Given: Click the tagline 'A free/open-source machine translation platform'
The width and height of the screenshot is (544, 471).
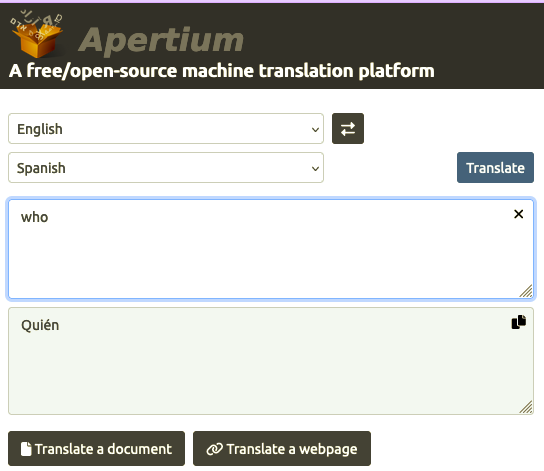Looking at the screenshot, I should click(x=221, y=71).
